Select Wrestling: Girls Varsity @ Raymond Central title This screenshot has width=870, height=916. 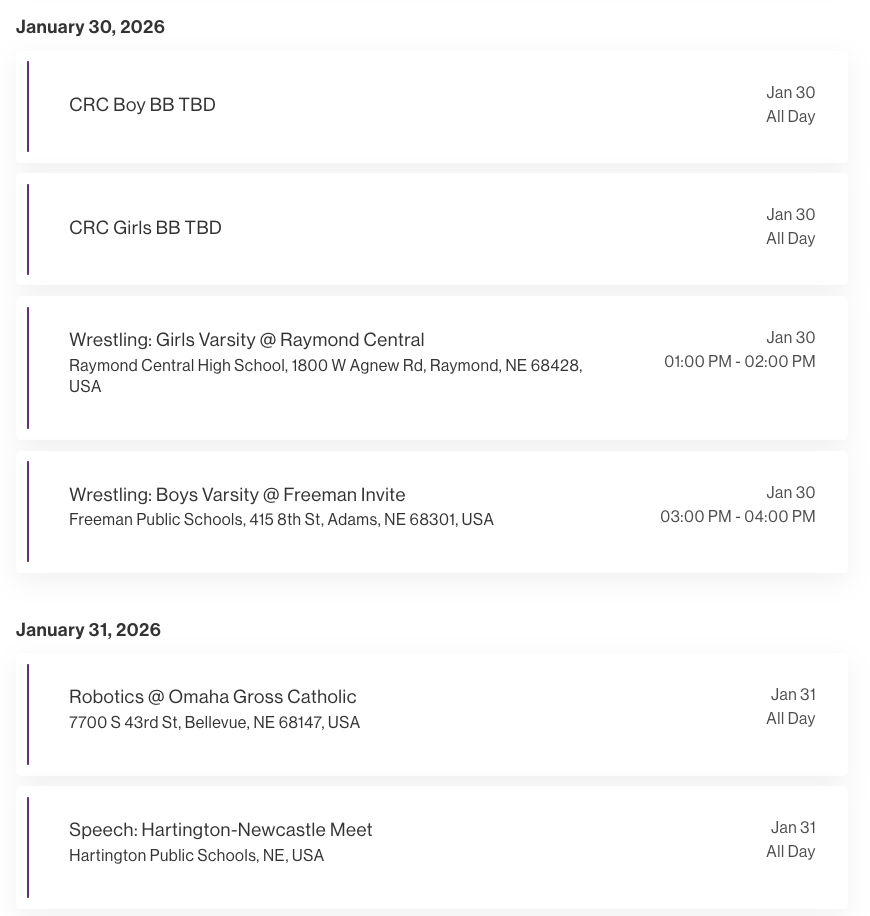tap(246, 340)
